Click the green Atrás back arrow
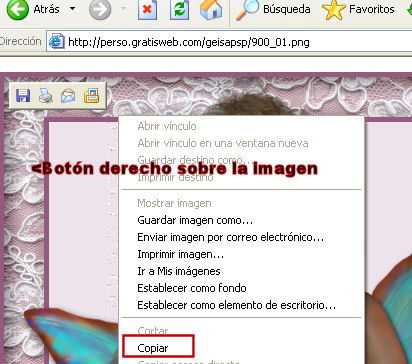This screenshot has height=364, width=412. pyautogui.click(x=17, y=9)
